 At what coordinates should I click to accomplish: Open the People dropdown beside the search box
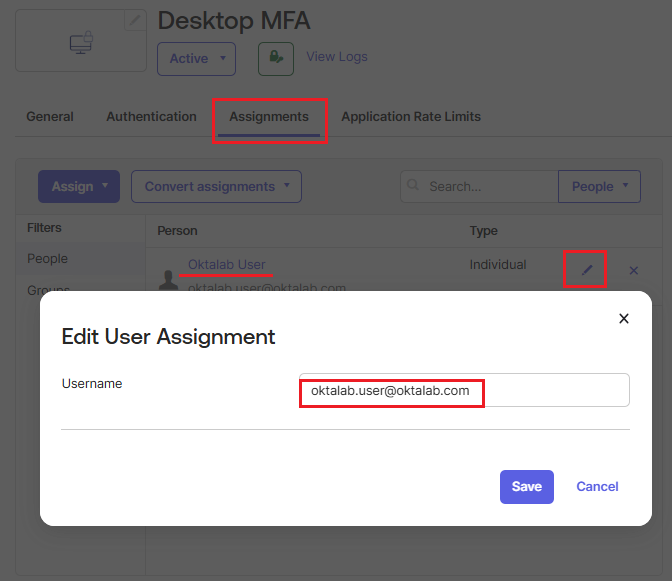(x=599, y=187)
